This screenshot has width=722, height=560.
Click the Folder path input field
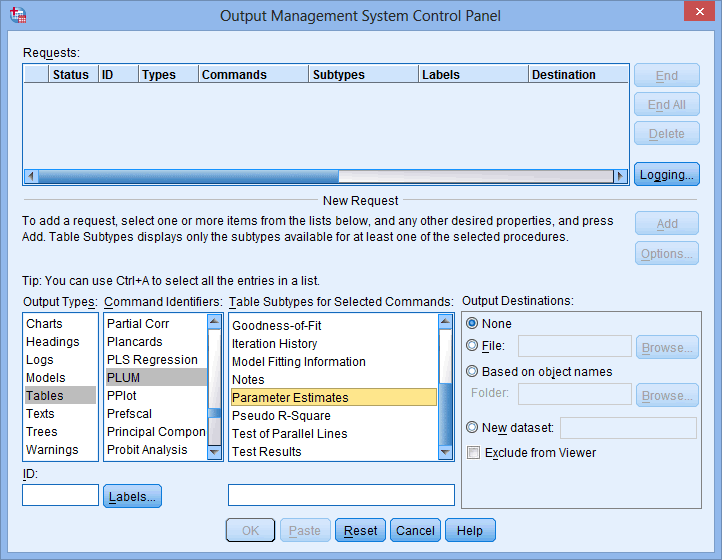[x=575, y=394]
